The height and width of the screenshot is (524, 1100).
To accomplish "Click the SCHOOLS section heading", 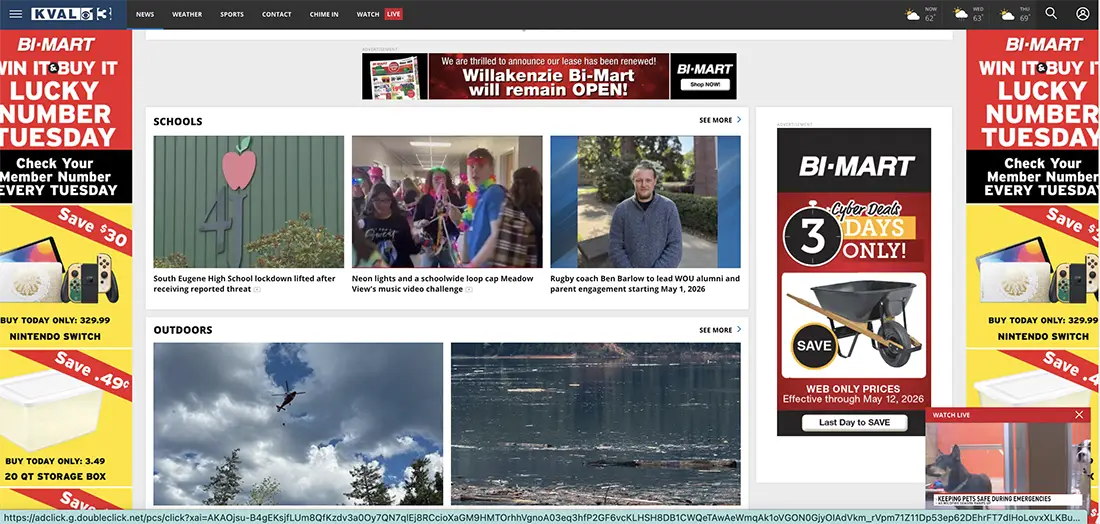I will click(x=177, y=121).
